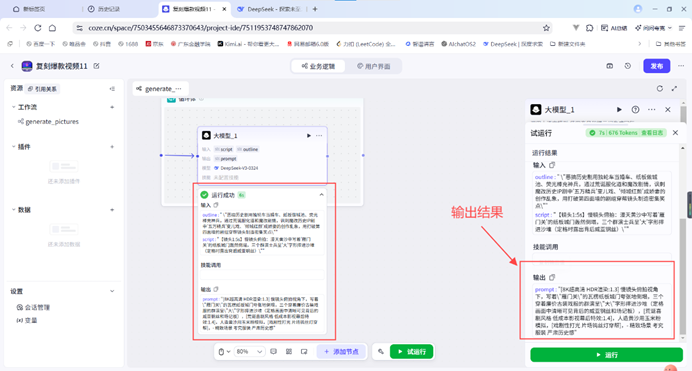Run the node from the side panel play icon
692x371 pixels.
tap(619, 109)
